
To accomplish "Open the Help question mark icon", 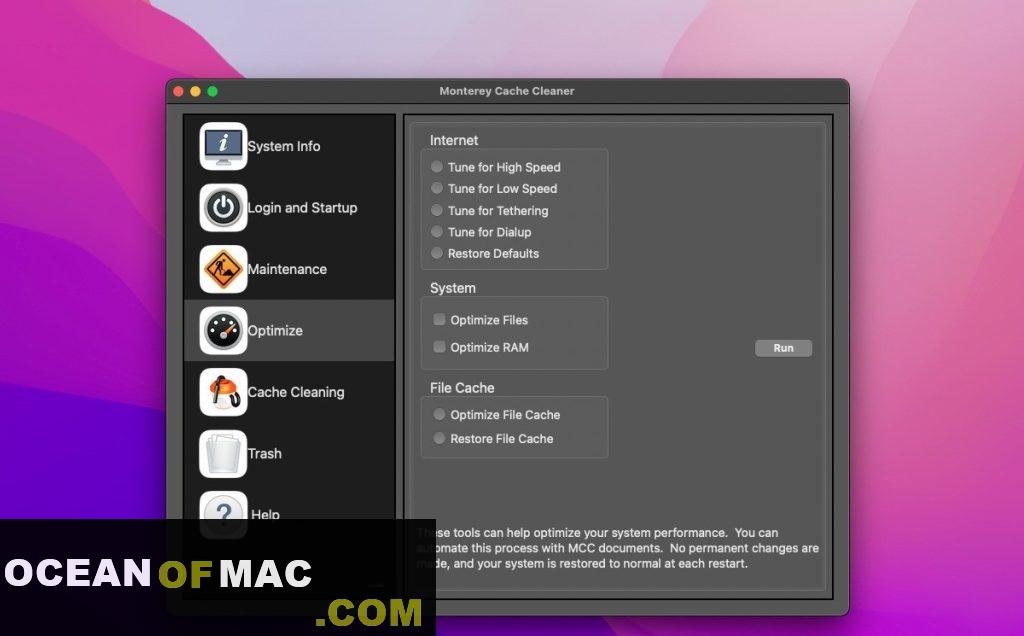I will (x=223, y=515).
